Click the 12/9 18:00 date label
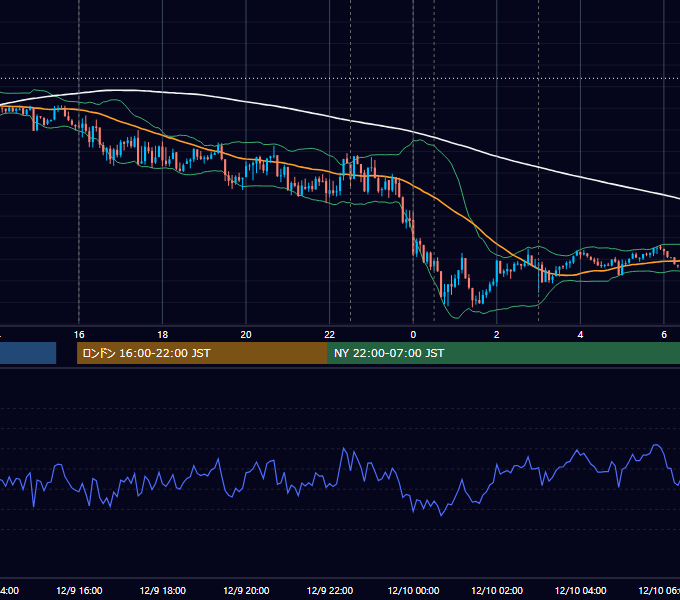Image resolution: width=680 pixels, height=600 pixels. click(163, 590)
